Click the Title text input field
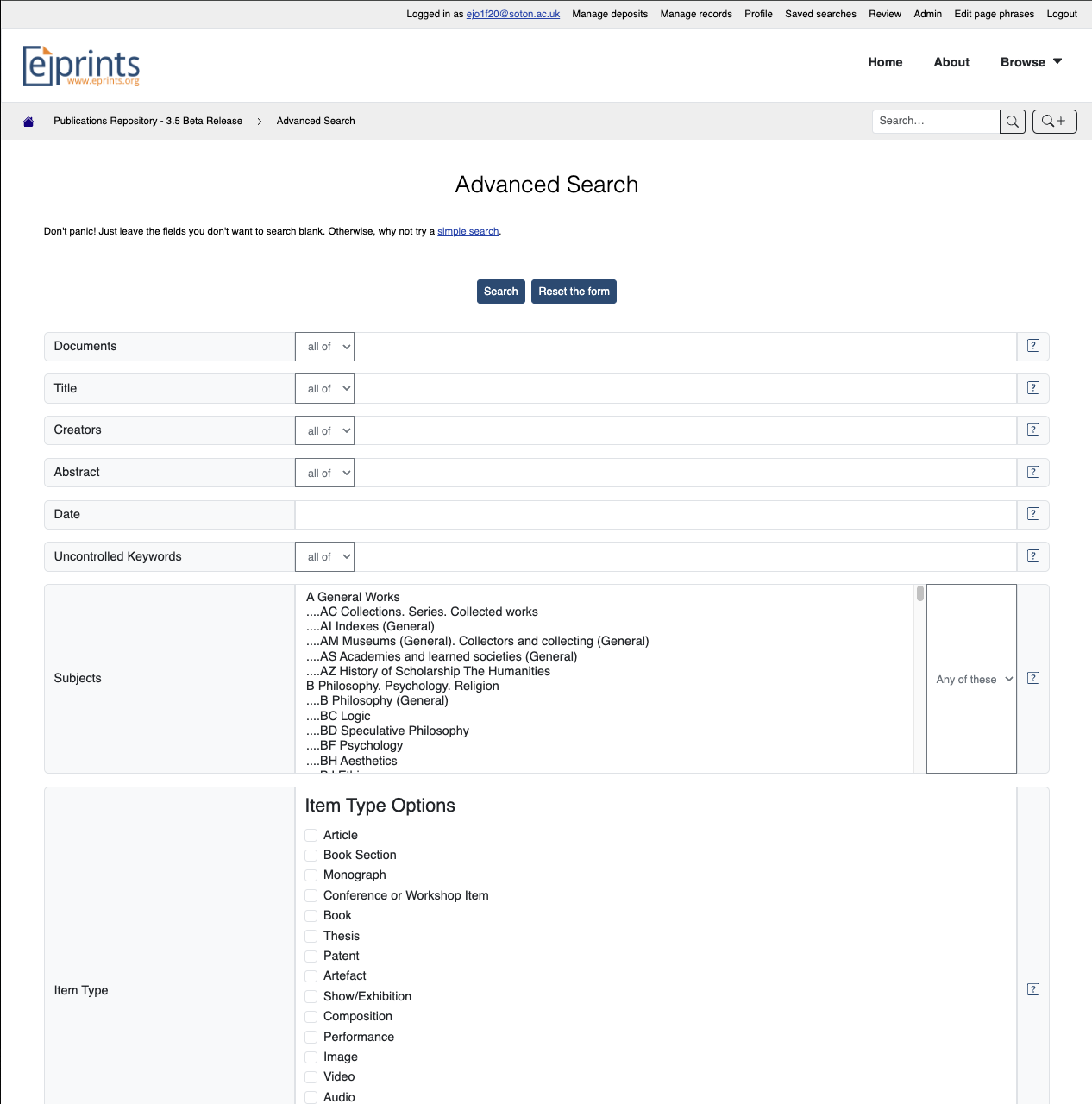This screenshot has width=1092, height=1104. 686,389
